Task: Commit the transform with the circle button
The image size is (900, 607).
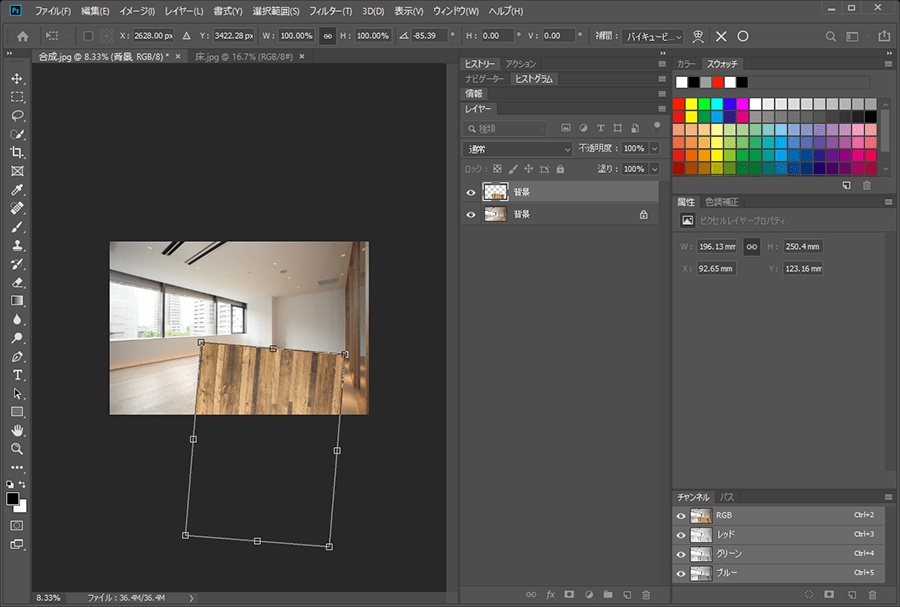Action: pyautogui.click(x=743, y=36)
